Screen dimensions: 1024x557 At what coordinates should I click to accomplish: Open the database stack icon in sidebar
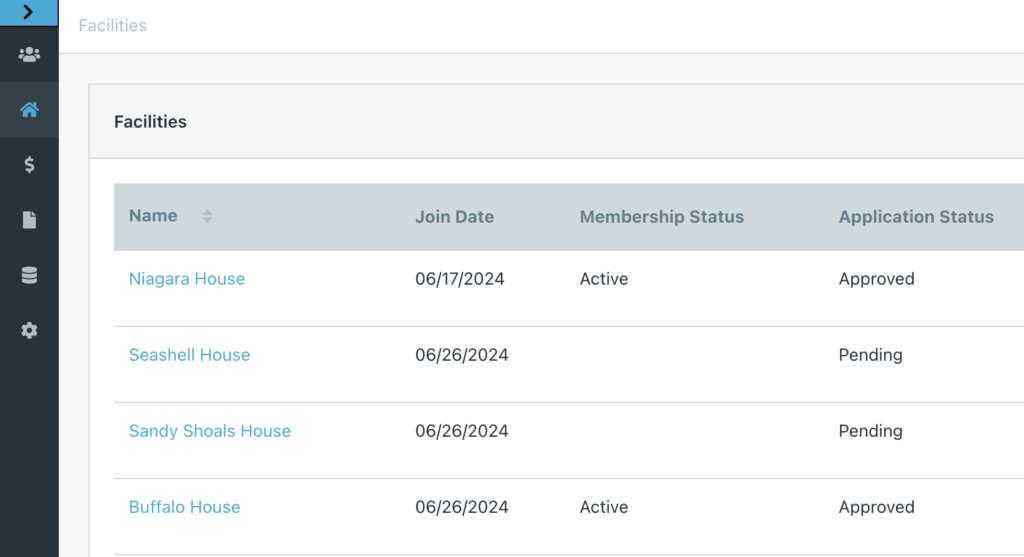pos(29,276)
